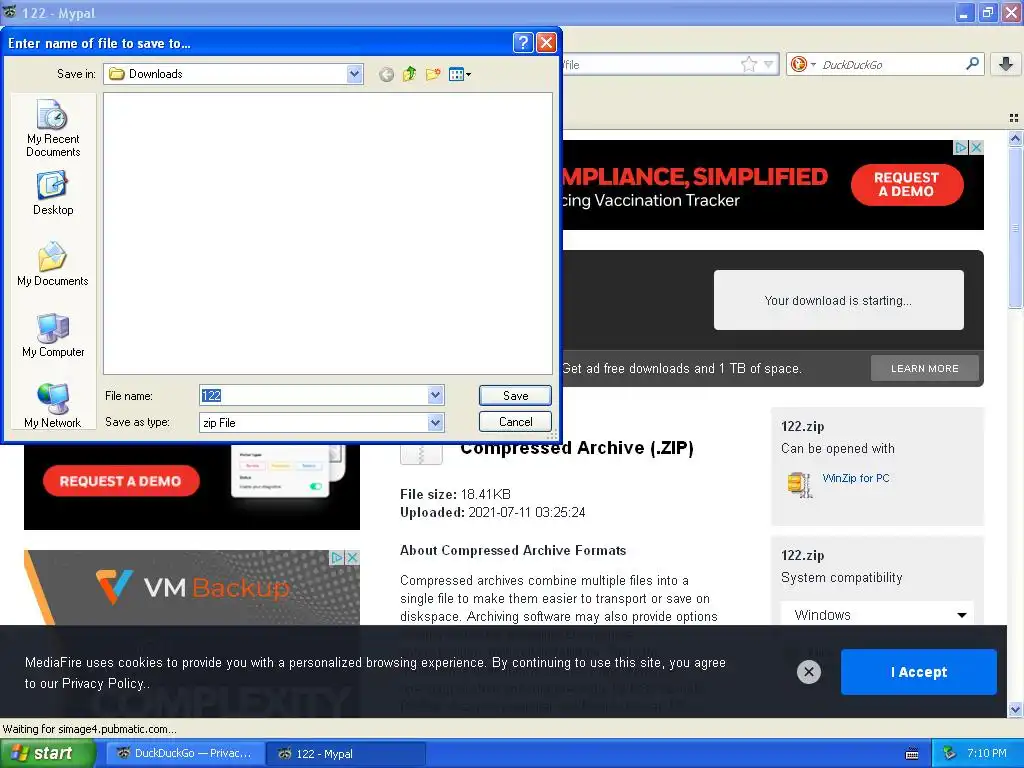This screenshot has height=768, width=1024.
Task: Go up one folder level
Action: tap(409, 74)
